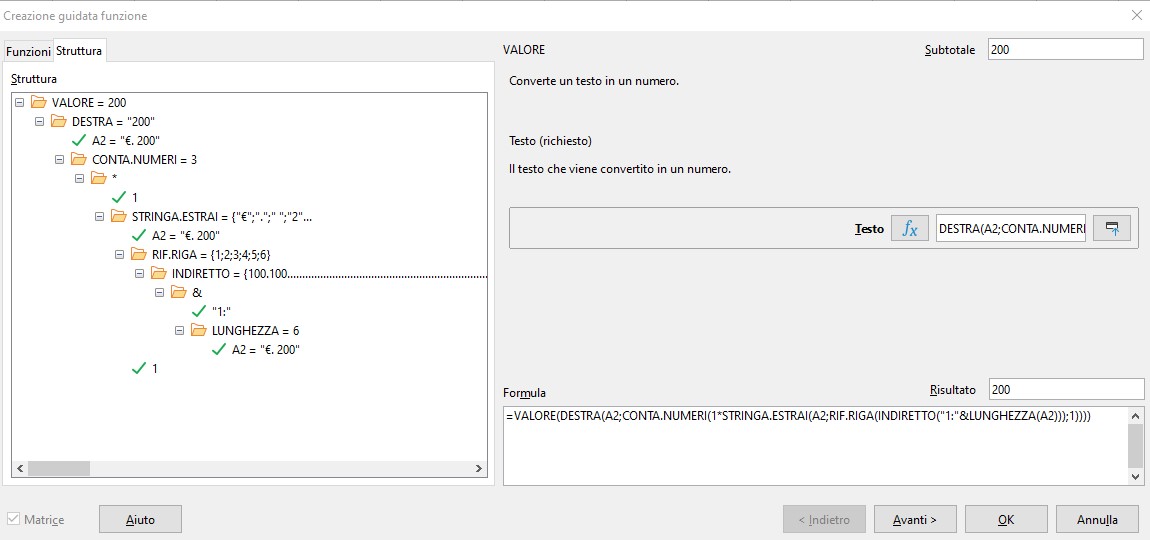Click the folder icon of INDIRETTO node
Screen dimensions: 1150x540
[x=159, y=273]
